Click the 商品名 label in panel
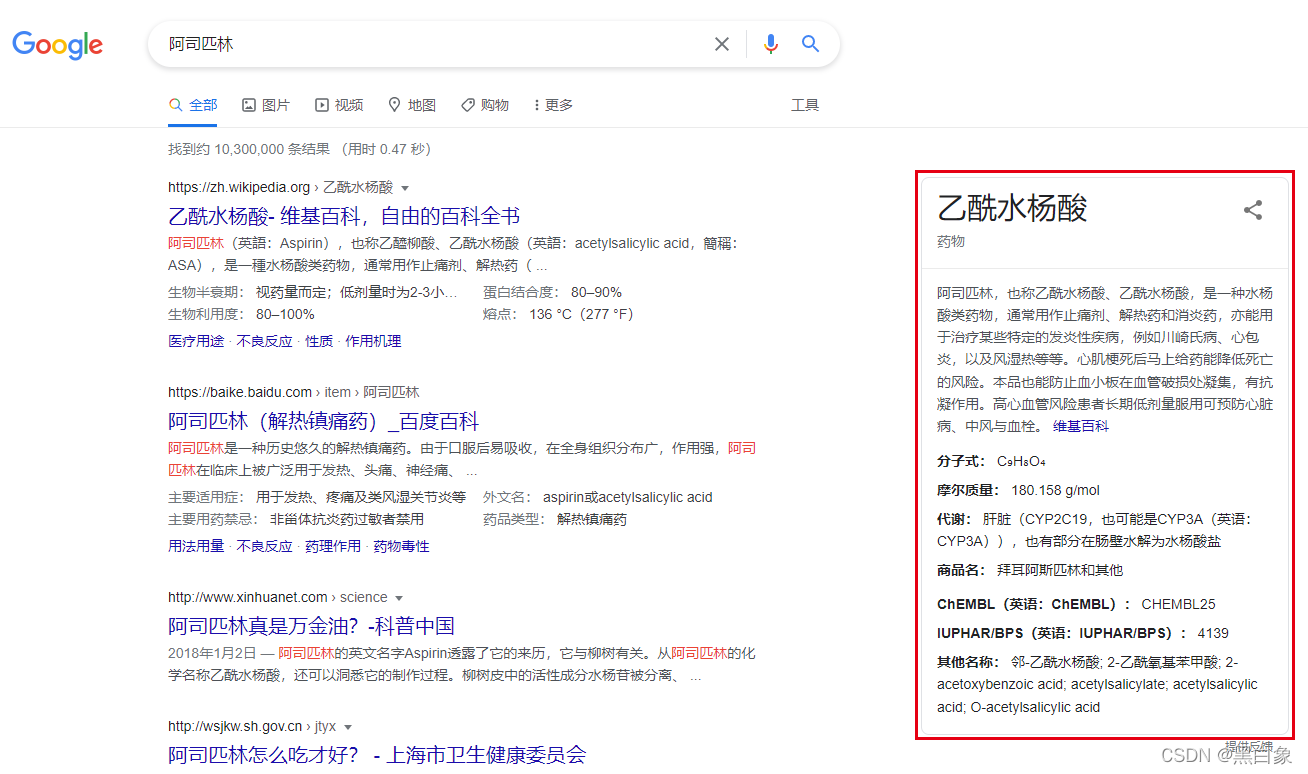The image size is (1308, 774). (x=962, y=570)
